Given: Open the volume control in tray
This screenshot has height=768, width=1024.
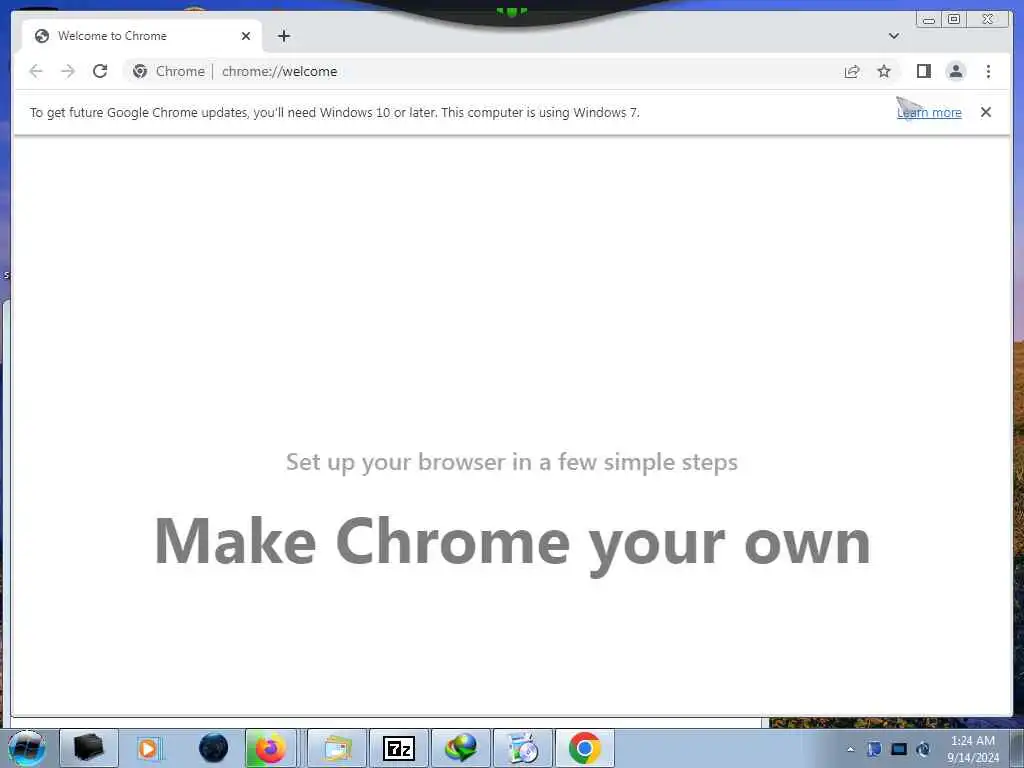Looking at the screenshot, I should pyautogui.click(x=923, y=749).
